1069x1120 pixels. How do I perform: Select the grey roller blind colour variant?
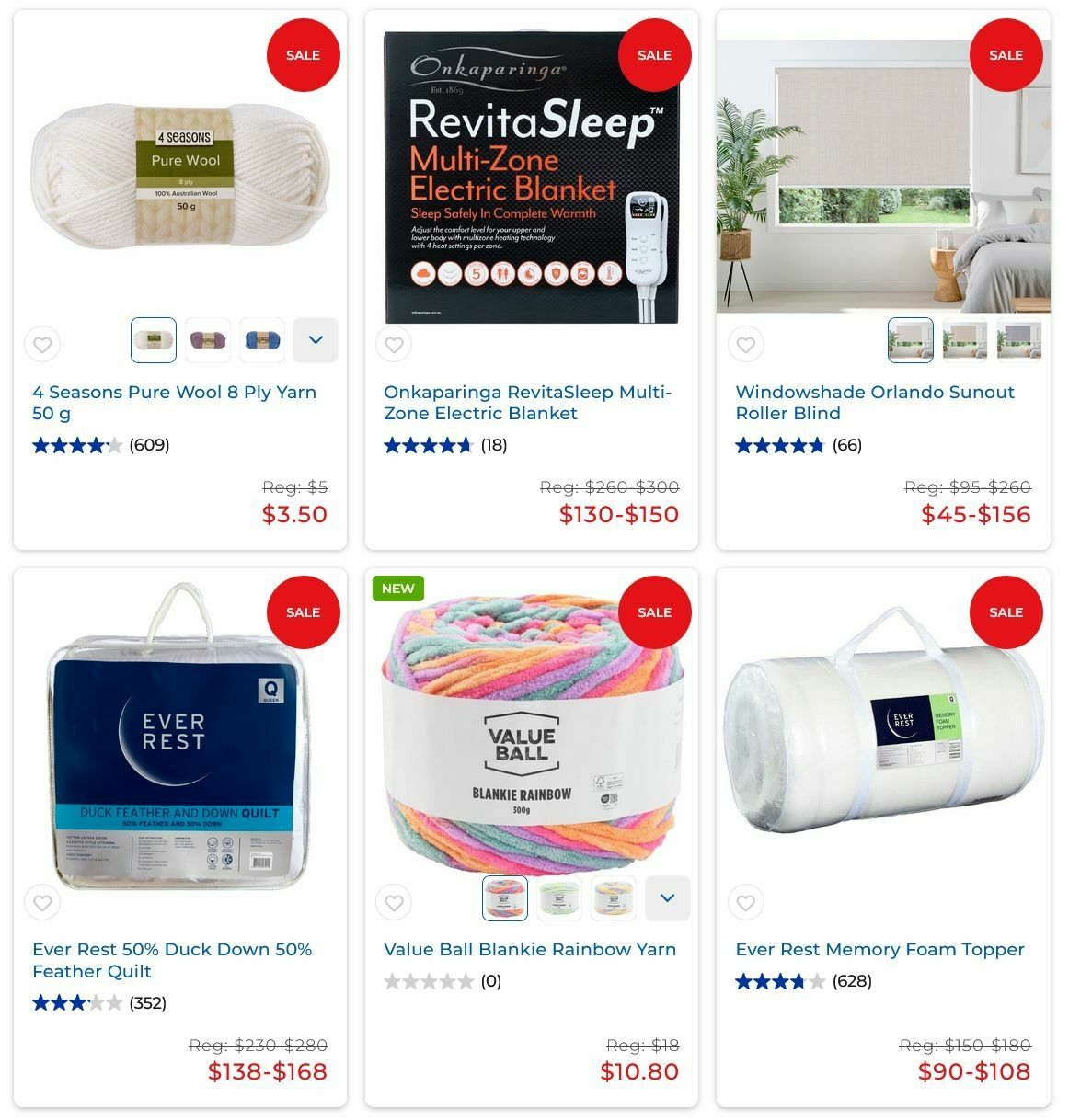point(1019,340)
